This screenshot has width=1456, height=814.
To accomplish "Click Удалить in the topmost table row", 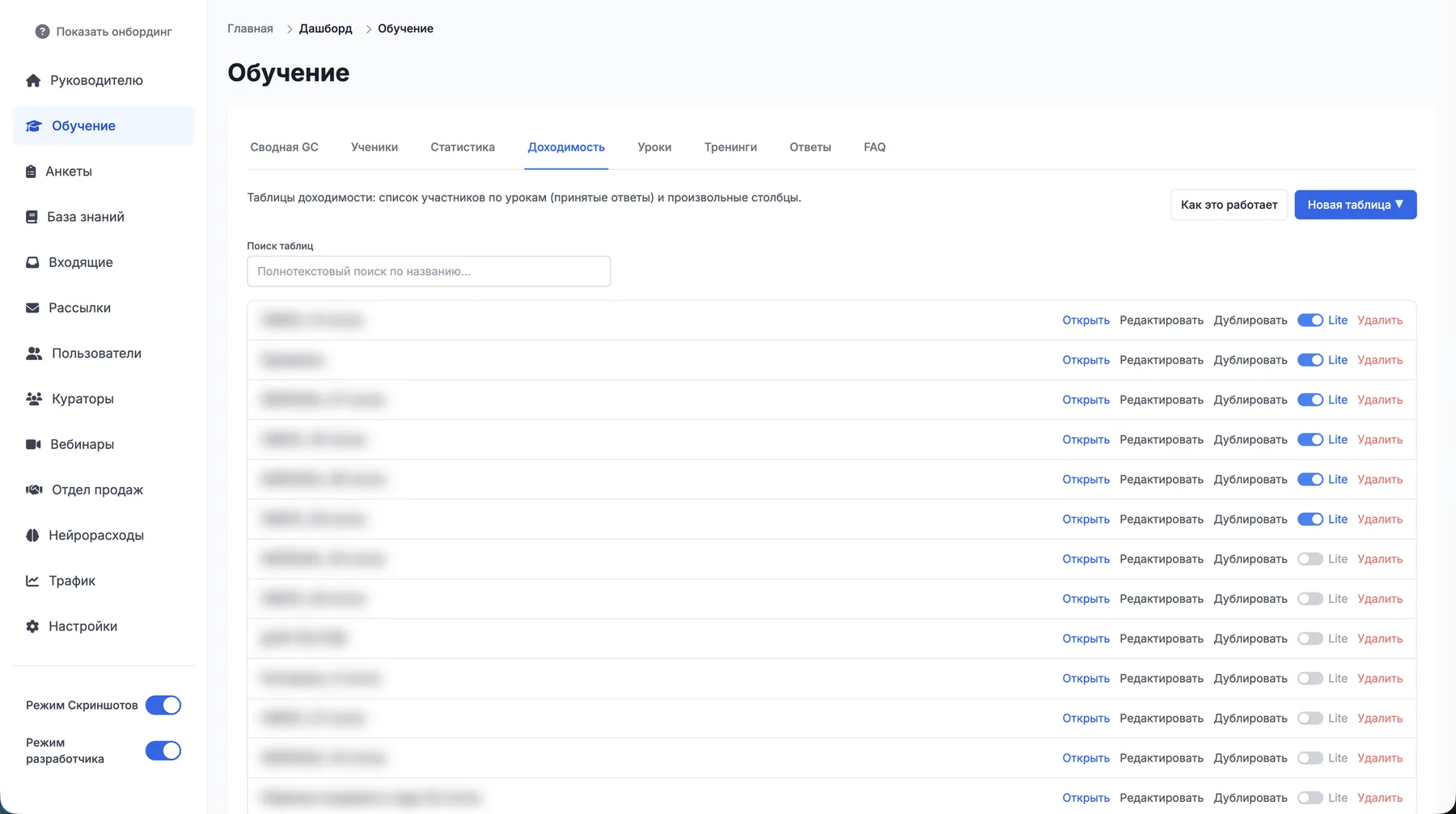I will coord(1380,320).
